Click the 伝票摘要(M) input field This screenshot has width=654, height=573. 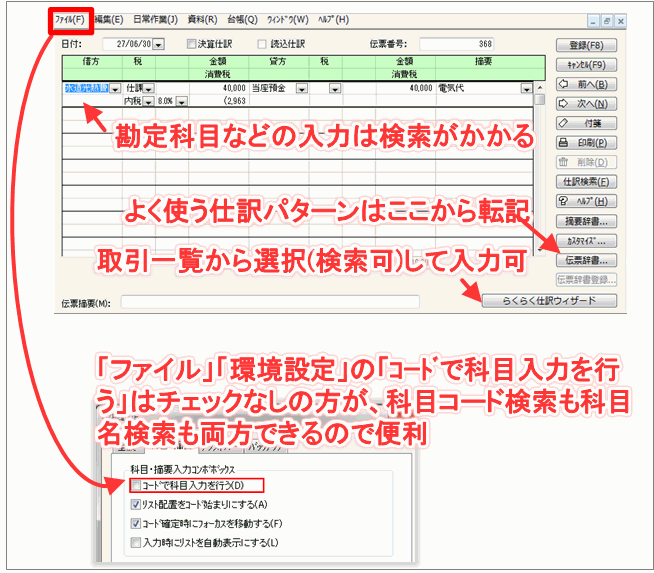coord(270,302)
